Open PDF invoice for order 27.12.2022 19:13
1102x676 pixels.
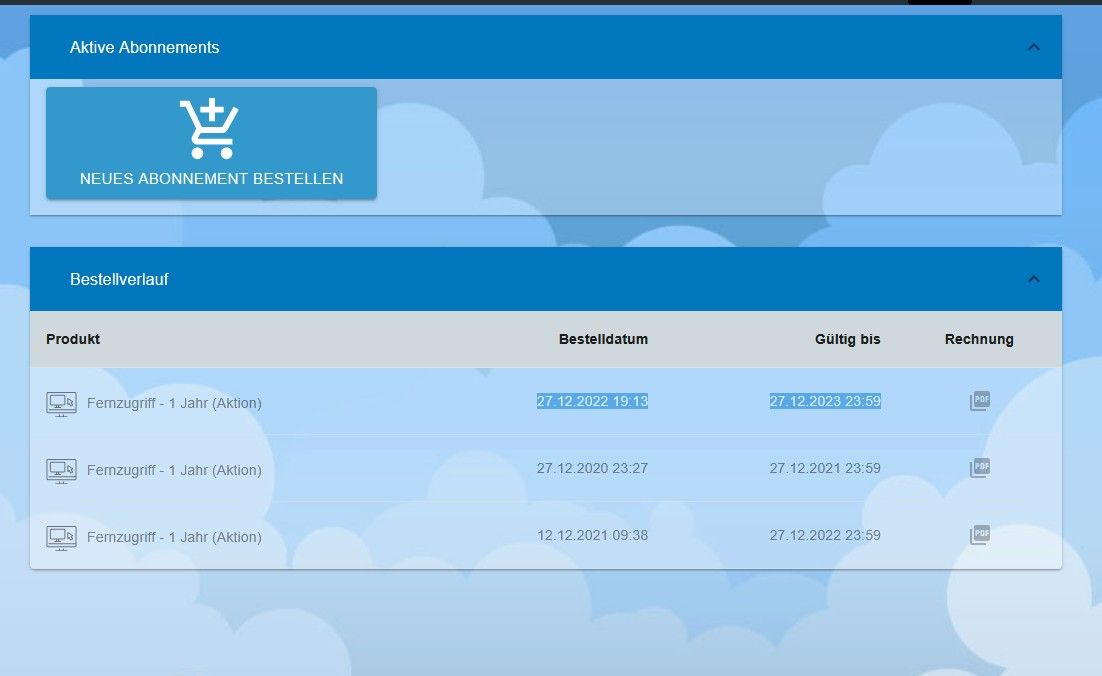click(x=980, y=401)
